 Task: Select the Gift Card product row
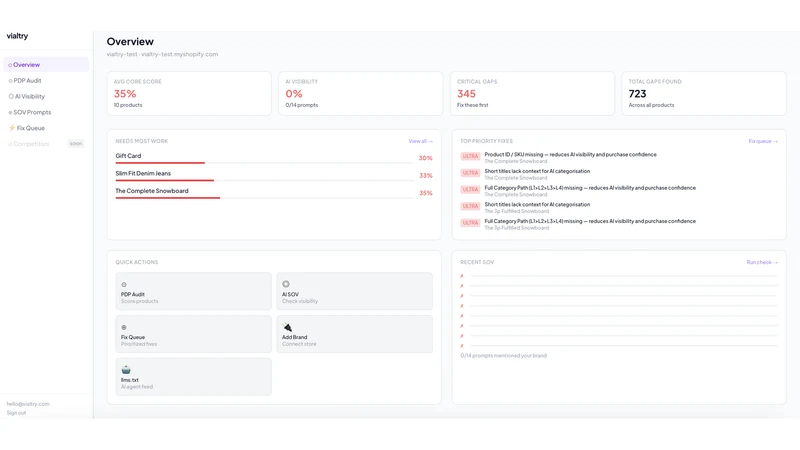274,158
